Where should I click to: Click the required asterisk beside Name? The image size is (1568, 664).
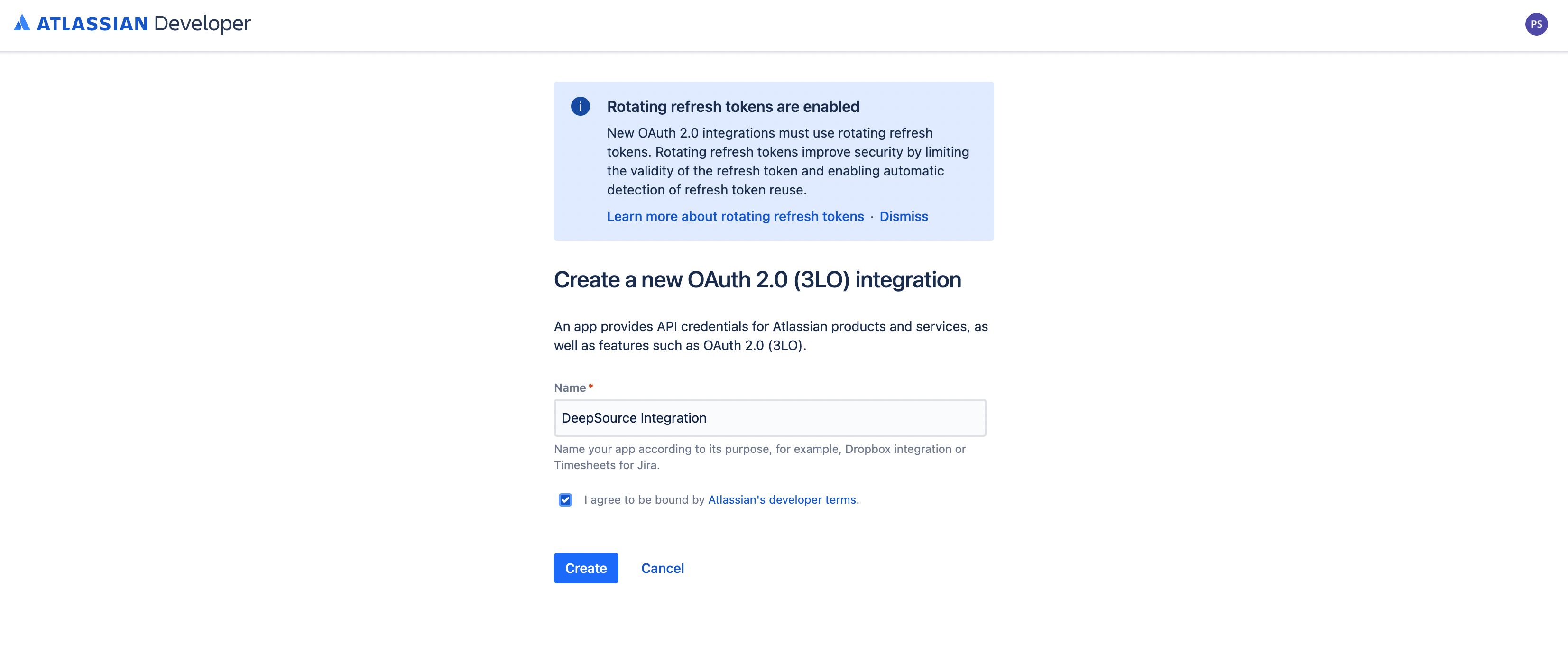tap(590, 386)
